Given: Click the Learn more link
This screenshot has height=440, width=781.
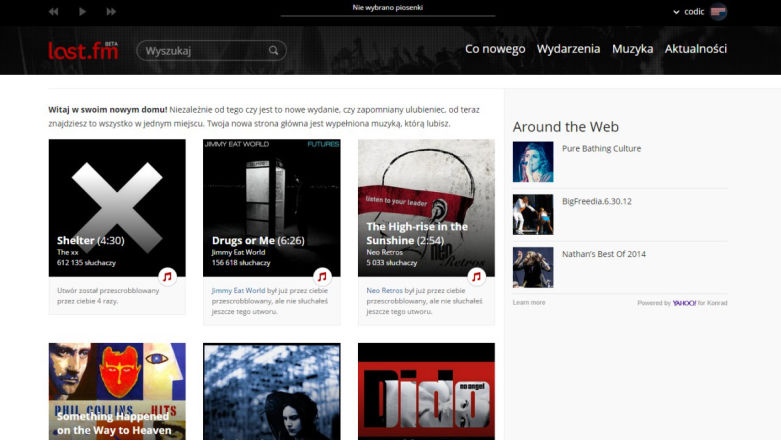Looking at the screenshot, I should [x=529, y=302].
